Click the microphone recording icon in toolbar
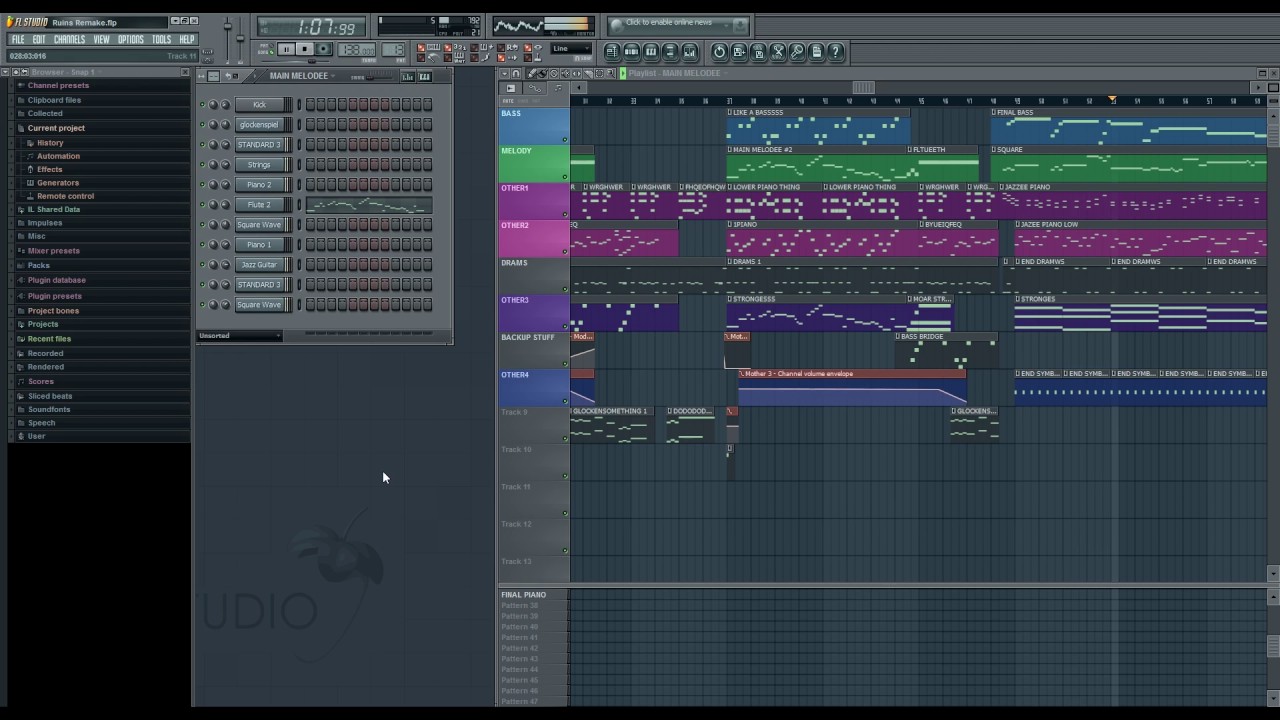 pyautogui.click(x=797, y=52)
